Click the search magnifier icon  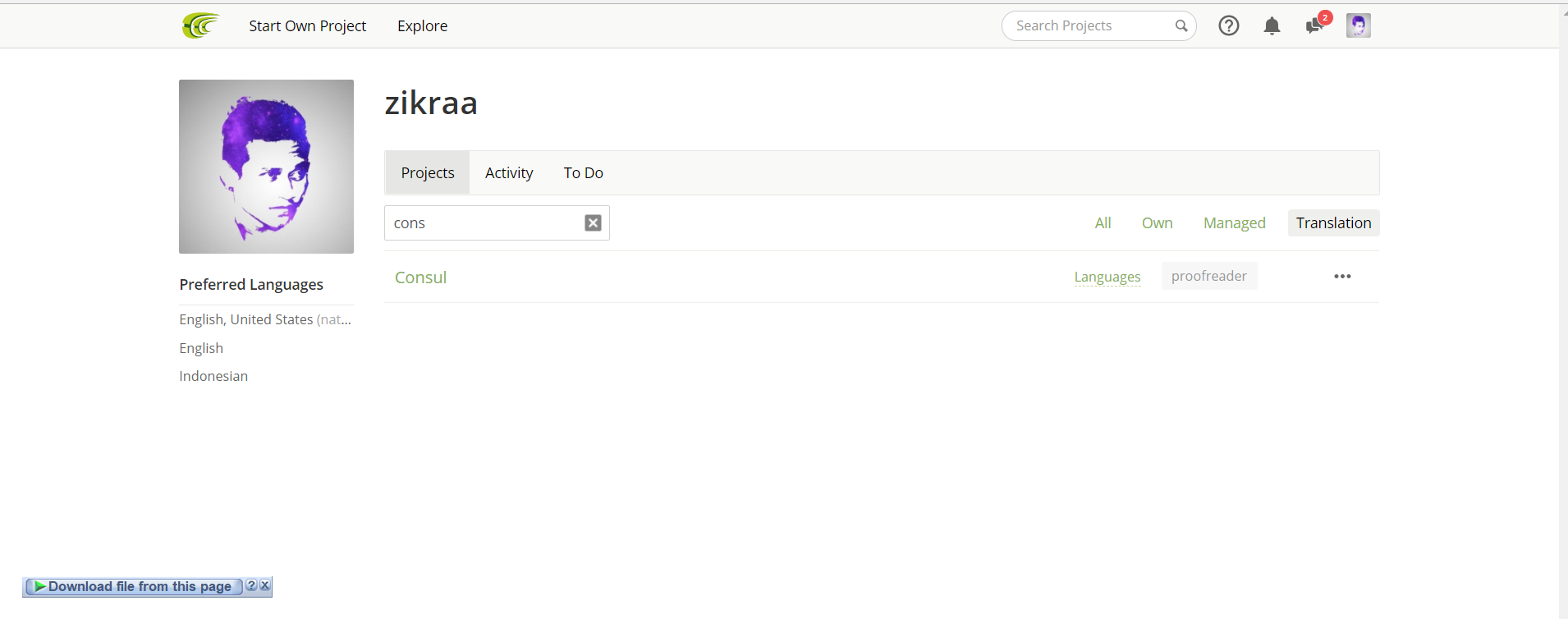(1181, 25)
